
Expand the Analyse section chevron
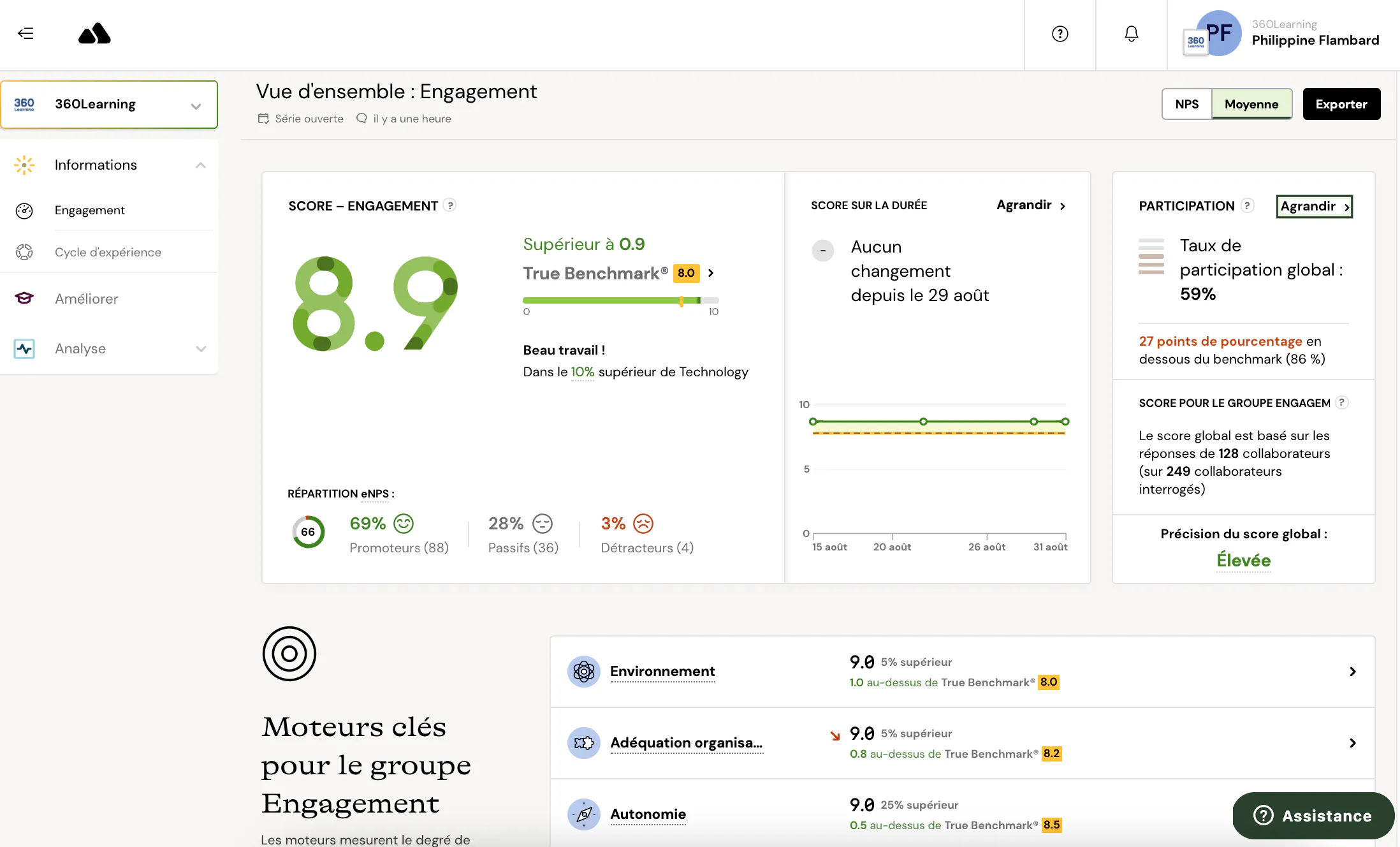pos(201,349)
